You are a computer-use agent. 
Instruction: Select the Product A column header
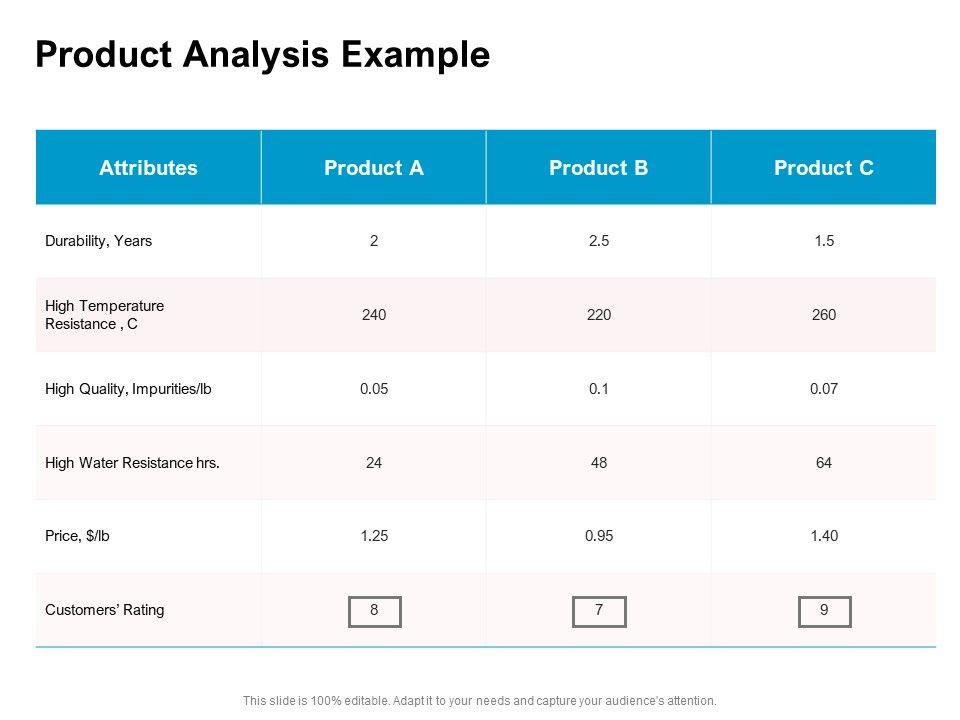point(374,168)
